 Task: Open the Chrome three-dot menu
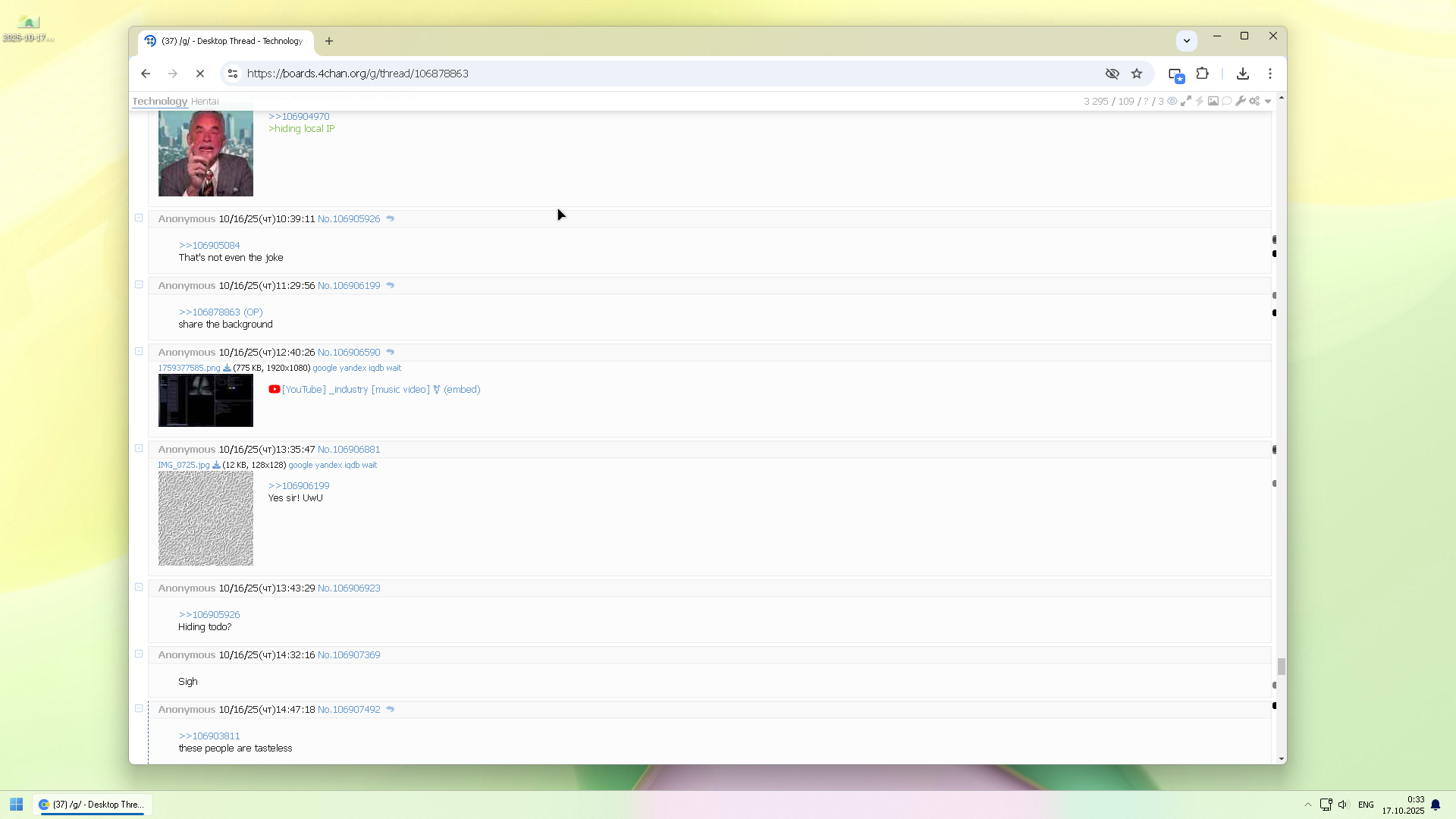[1270, 74]
